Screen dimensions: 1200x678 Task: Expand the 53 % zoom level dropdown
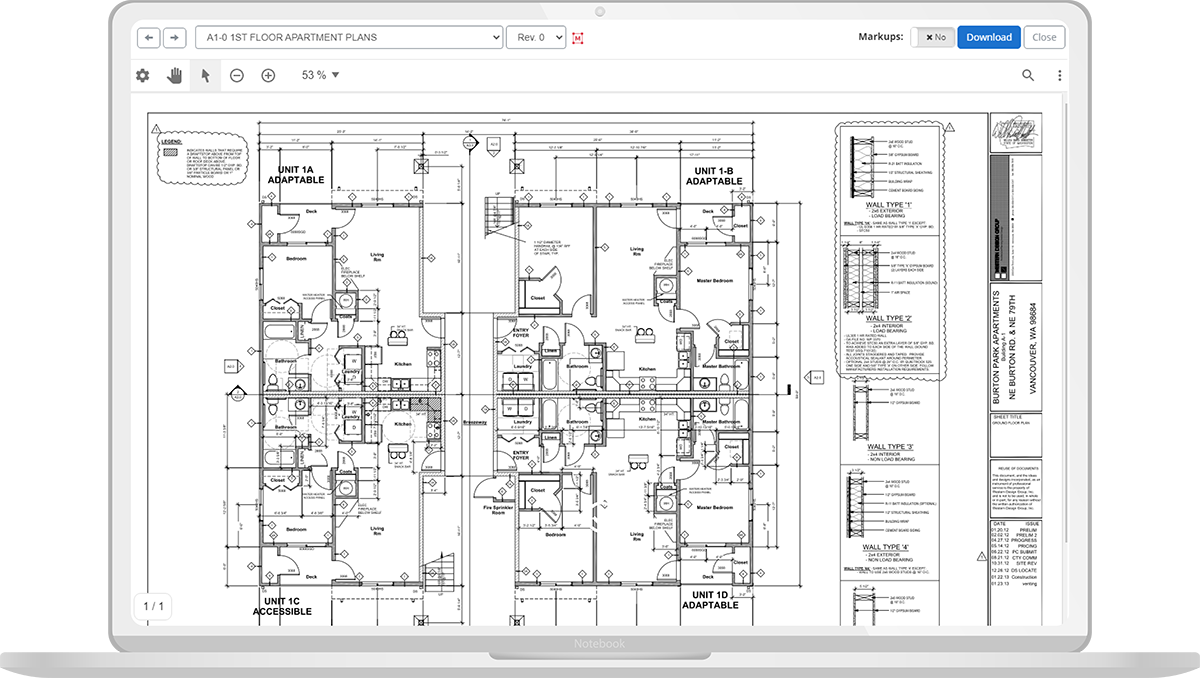click(x=320, y=75)
